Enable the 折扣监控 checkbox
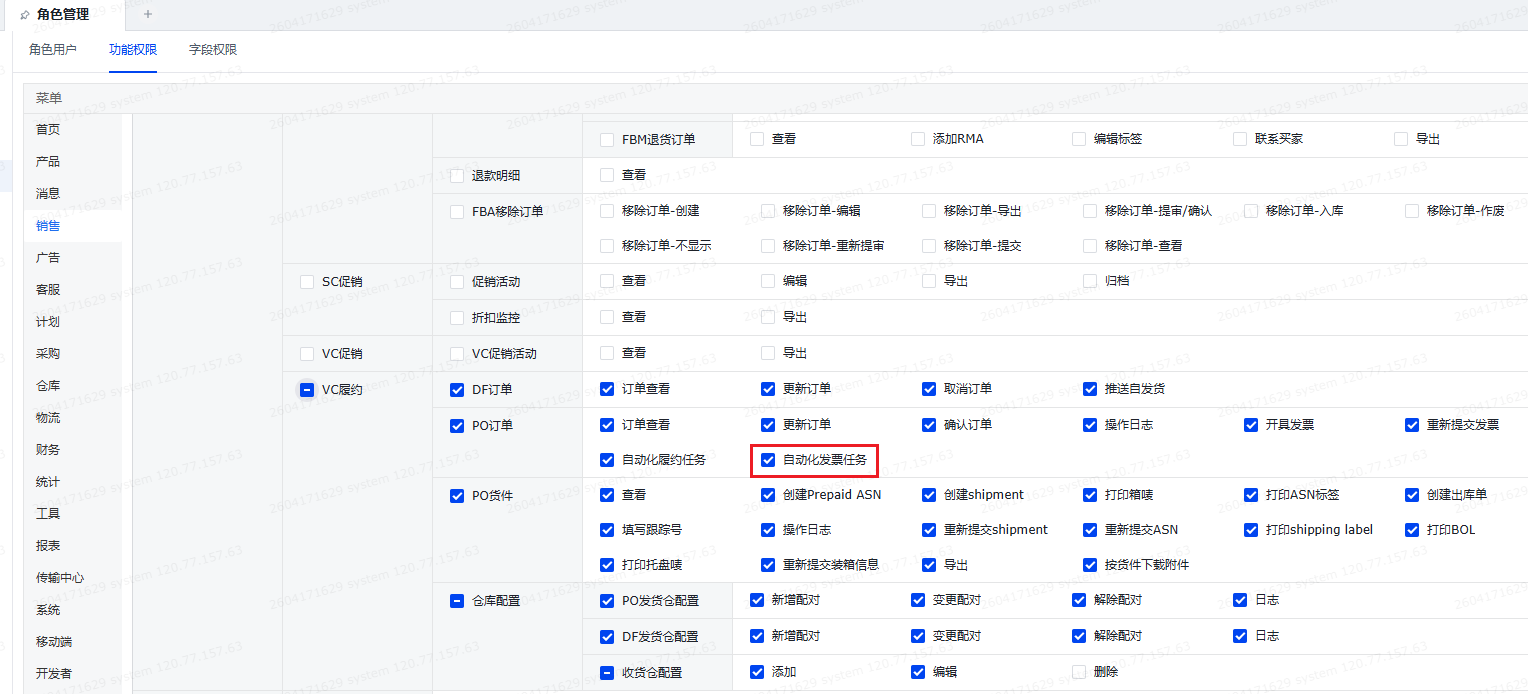The height and width of the screenshot is (694, 1528). pos(457,318)
